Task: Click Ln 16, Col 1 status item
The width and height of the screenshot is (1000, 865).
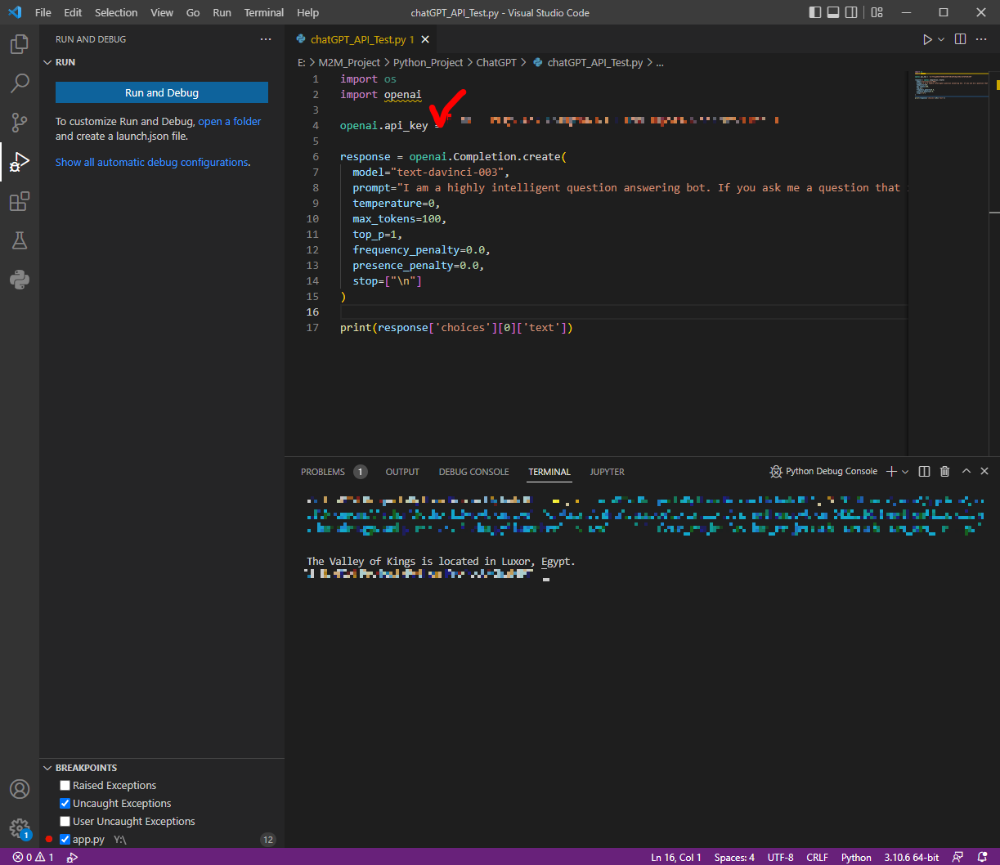Action: 675,857
